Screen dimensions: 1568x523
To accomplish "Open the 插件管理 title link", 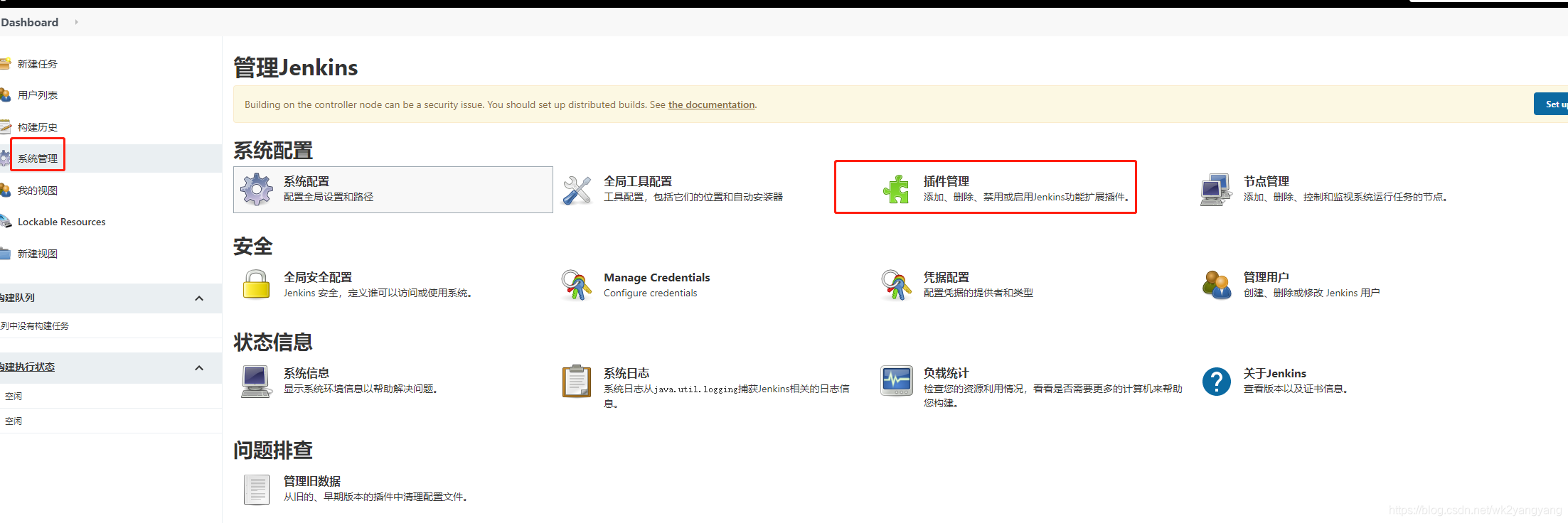I will tap(946, 181).
